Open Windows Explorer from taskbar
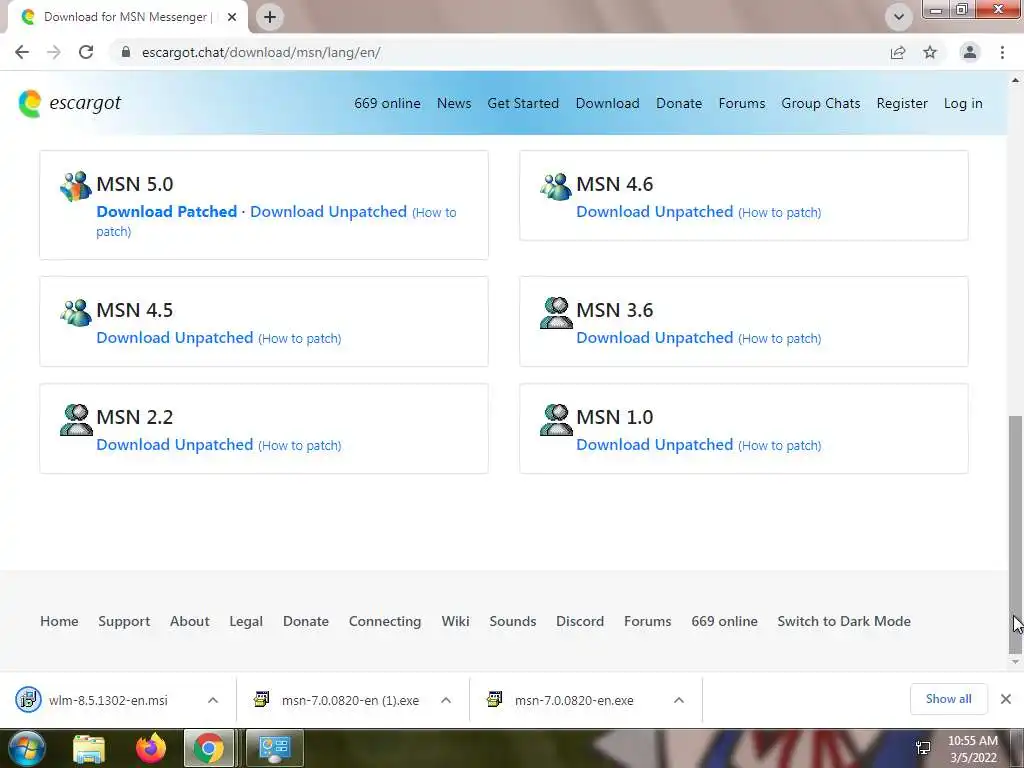 [x=88, y=748]
